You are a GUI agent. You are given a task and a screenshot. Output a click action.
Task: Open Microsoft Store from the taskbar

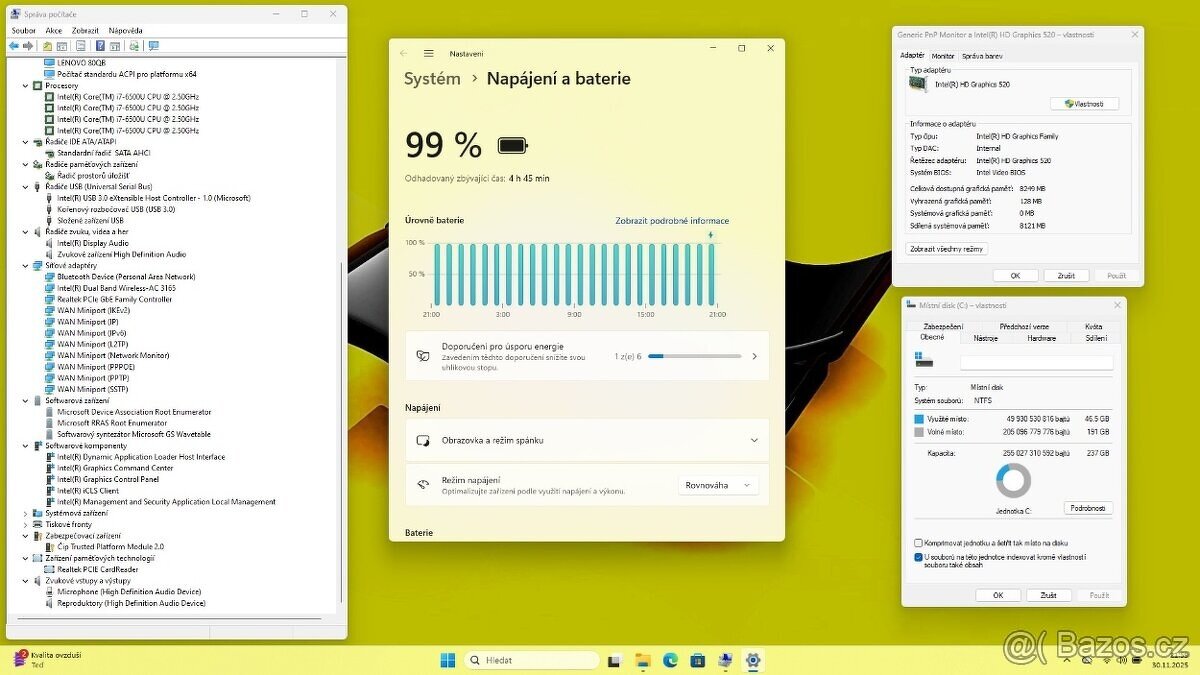[x=697, y=660]
